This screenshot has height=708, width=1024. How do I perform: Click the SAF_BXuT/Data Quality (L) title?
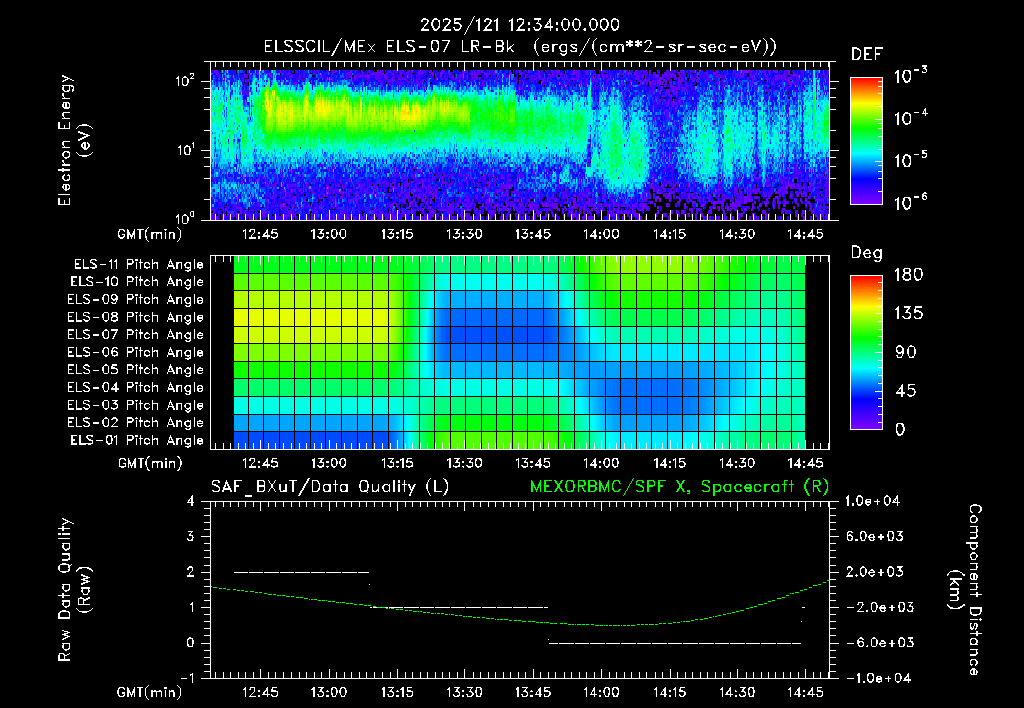coord(330,487)
